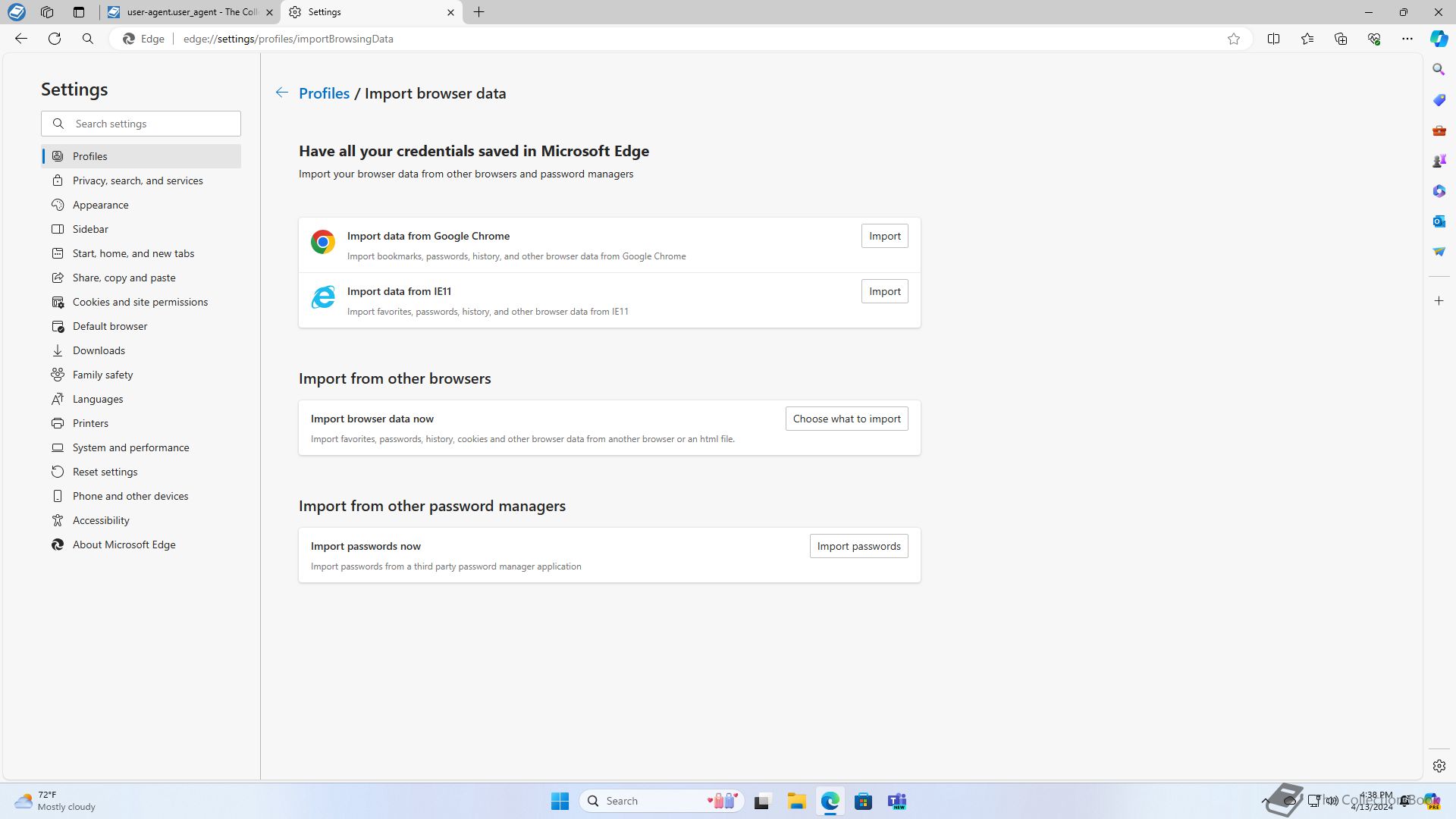
Task: Go back to Profiles with blue arrow
Action: (281, 93)
